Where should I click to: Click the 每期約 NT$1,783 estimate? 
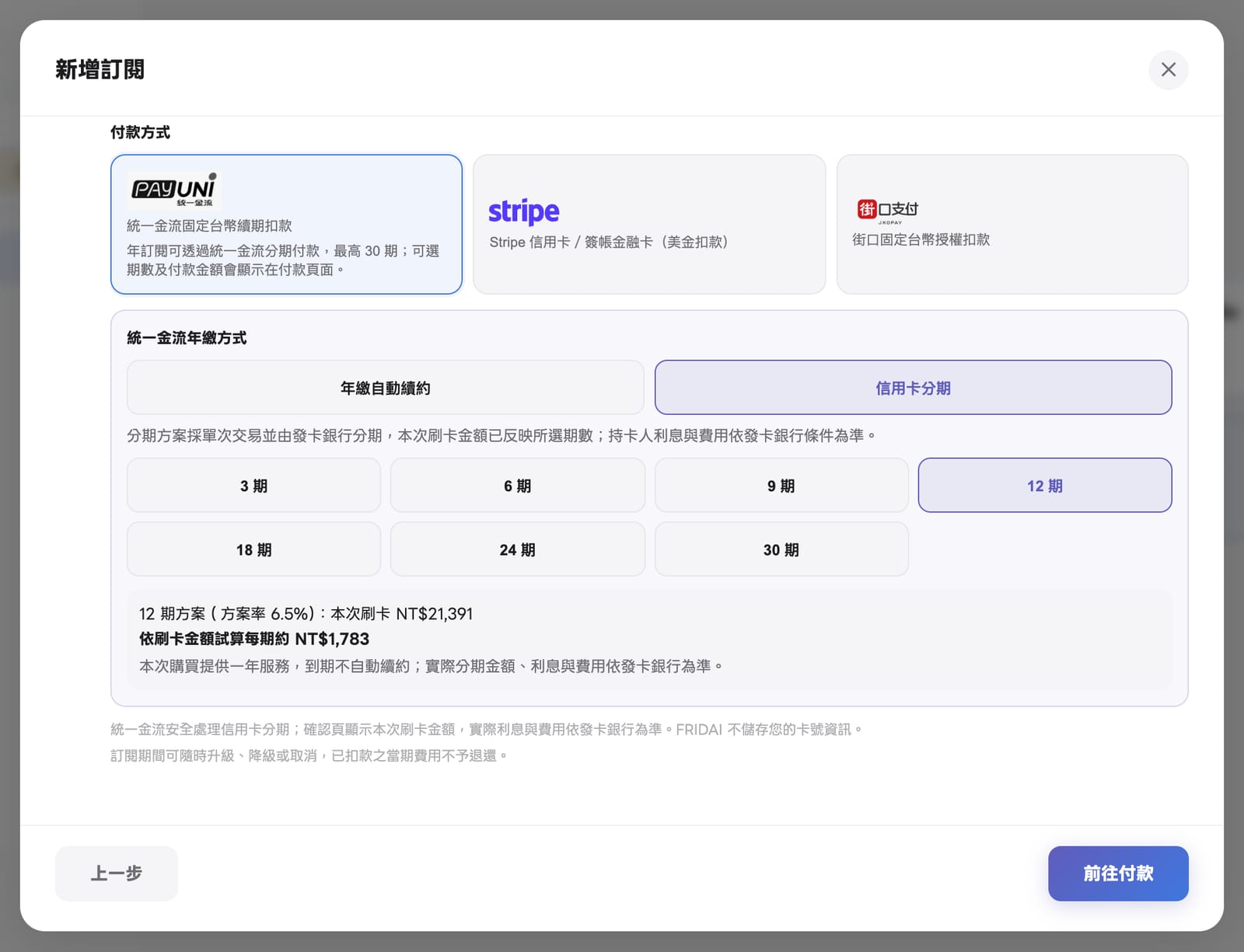[254, 639]
